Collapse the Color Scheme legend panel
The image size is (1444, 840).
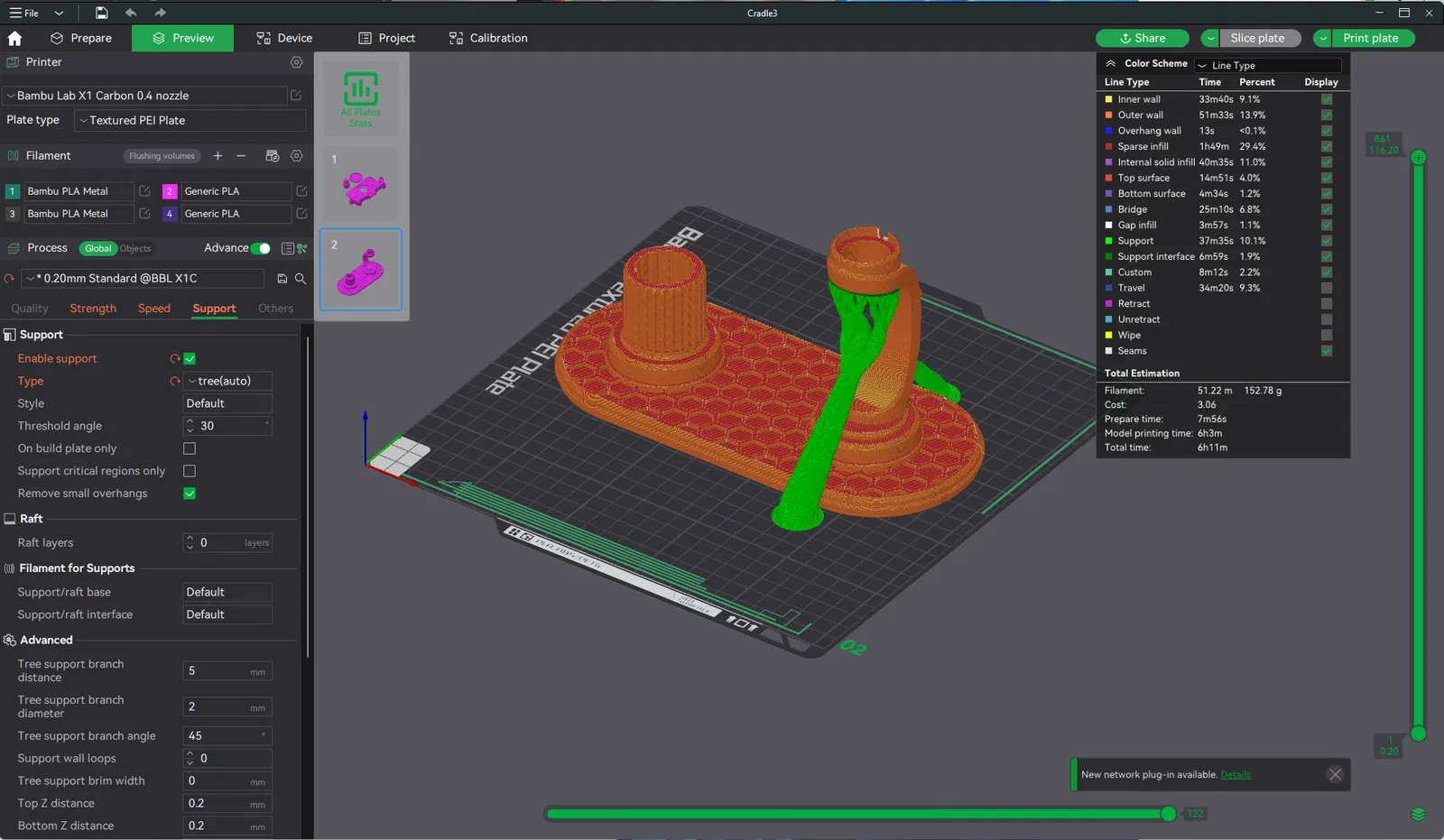1111,64
